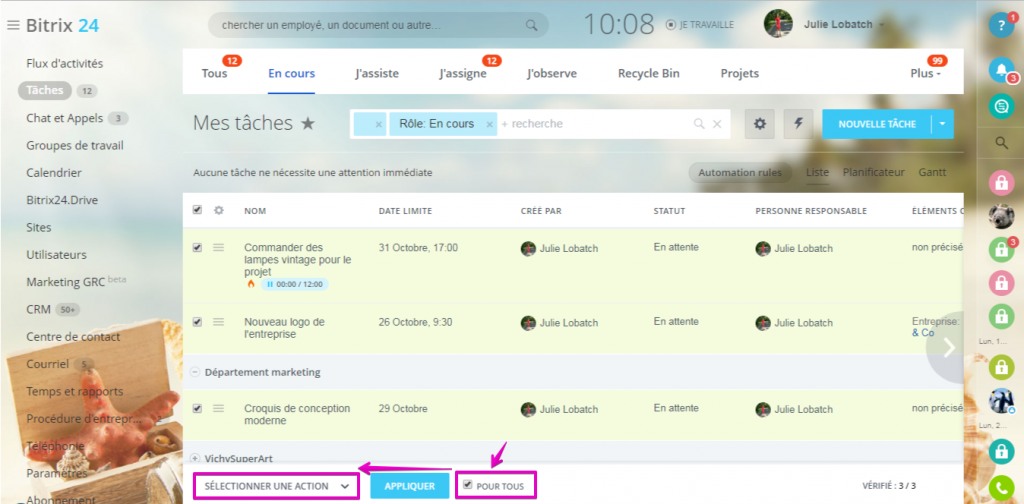The width and height of the screenshot is (1024, 504).
Task: Switch to the Tous tab
Action: [214, 74]
